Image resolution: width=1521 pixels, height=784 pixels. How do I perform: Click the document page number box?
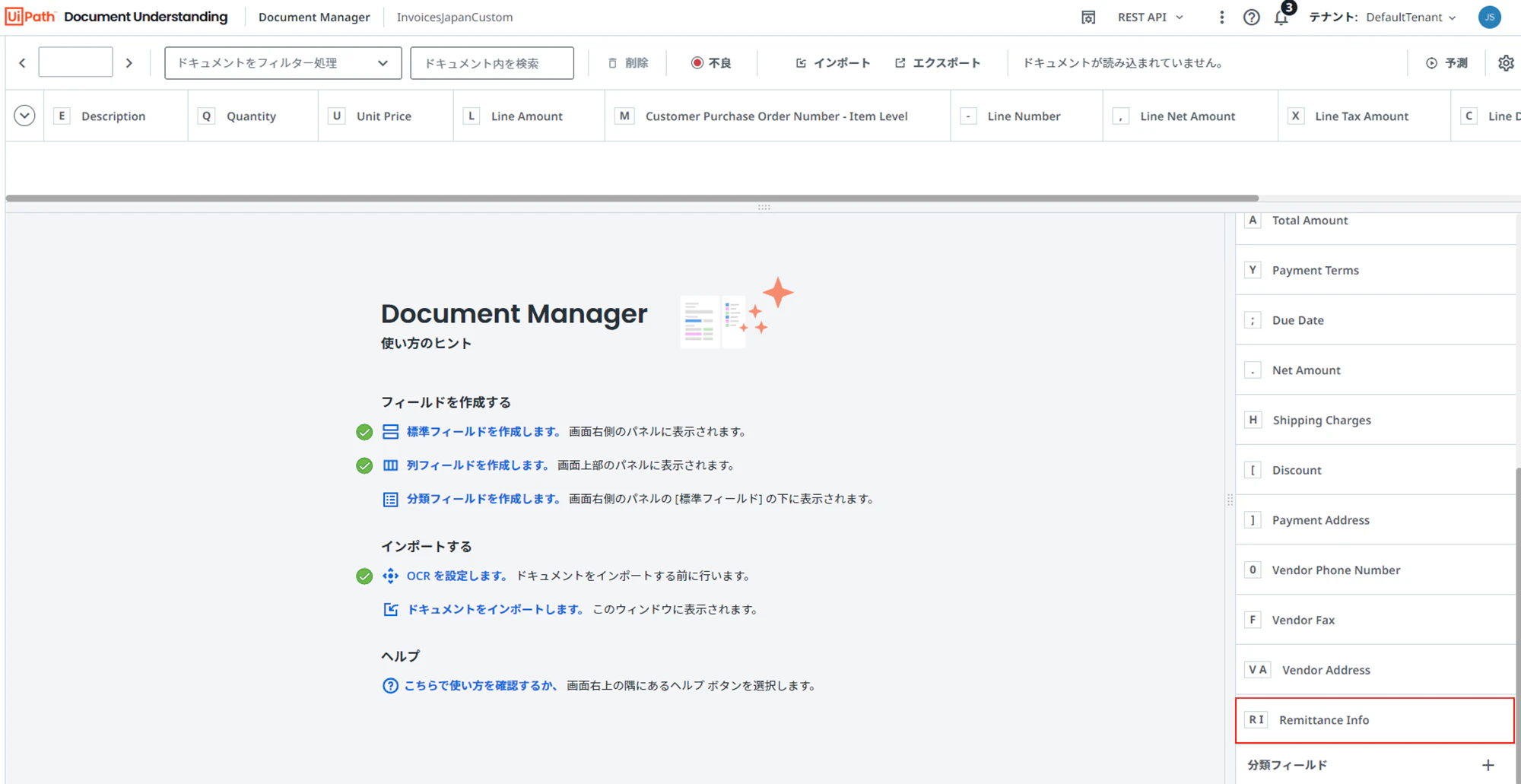(x=75, y=62)
